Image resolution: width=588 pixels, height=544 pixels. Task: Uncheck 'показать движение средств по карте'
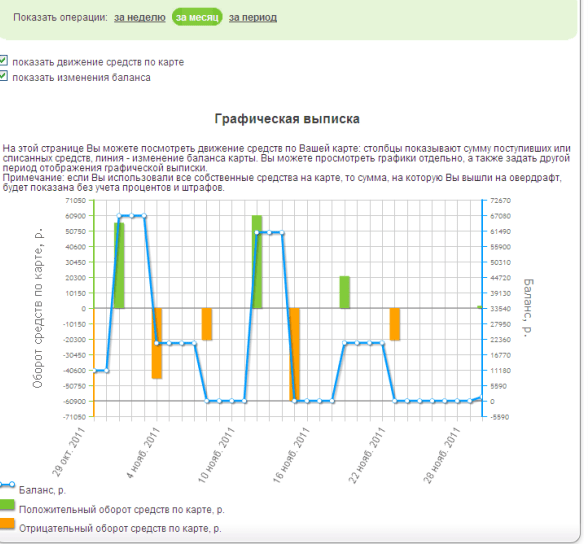pos(3,60)
